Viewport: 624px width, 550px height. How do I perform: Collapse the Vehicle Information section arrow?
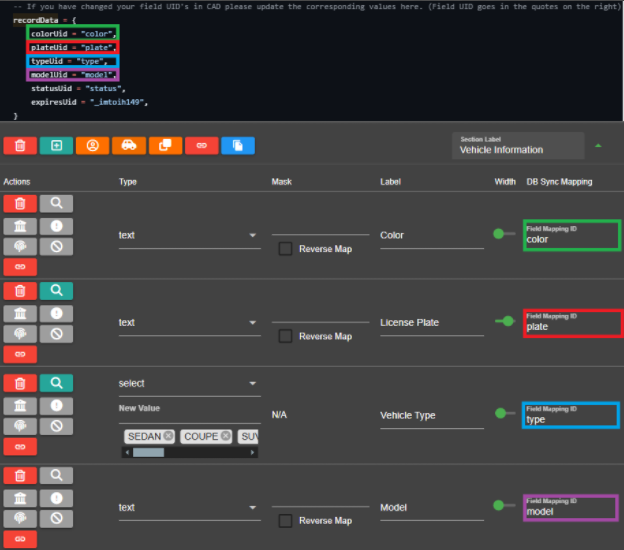[598, 146]
